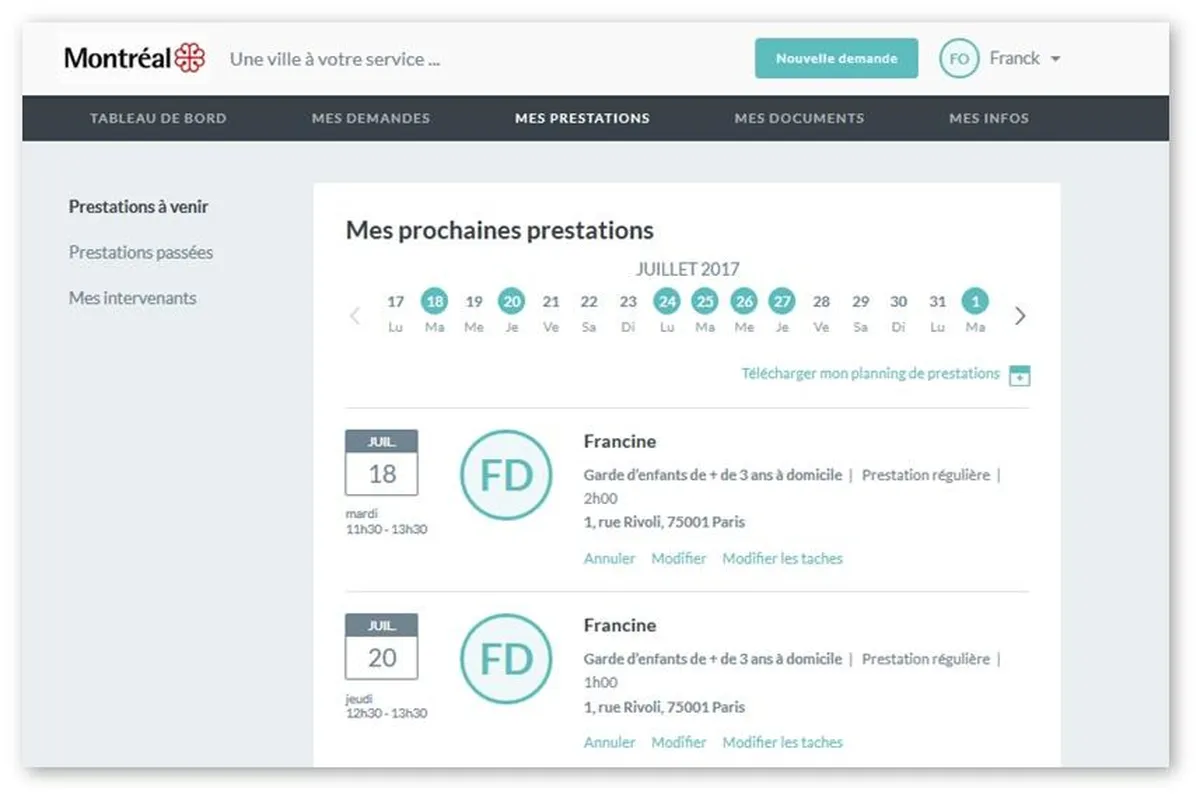
Task: Click Francine name in 18 July prestation
Action: 620,441
